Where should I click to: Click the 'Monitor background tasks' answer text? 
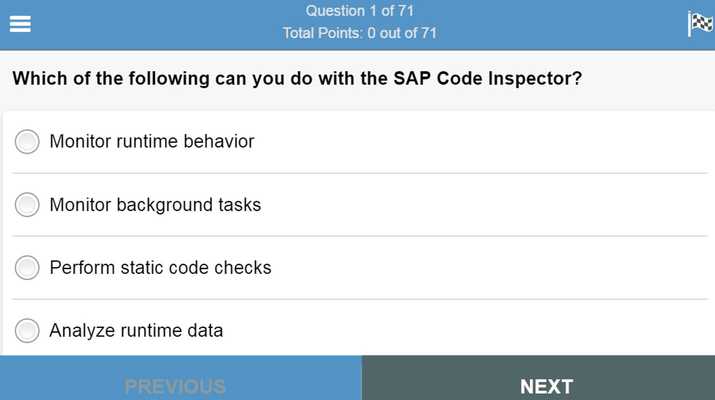[155, 205]
